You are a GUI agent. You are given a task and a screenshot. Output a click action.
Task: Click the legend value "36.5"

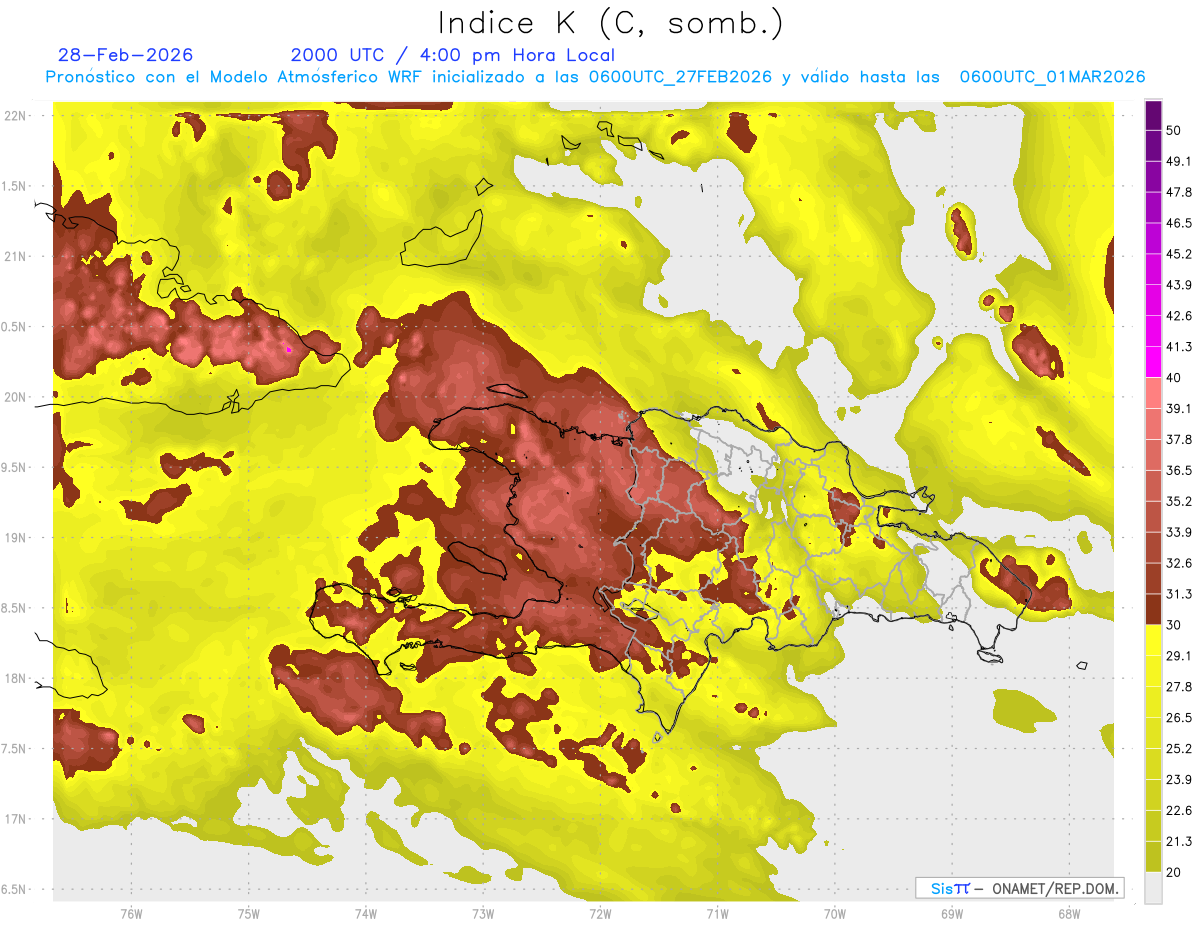pos(1178,470)
